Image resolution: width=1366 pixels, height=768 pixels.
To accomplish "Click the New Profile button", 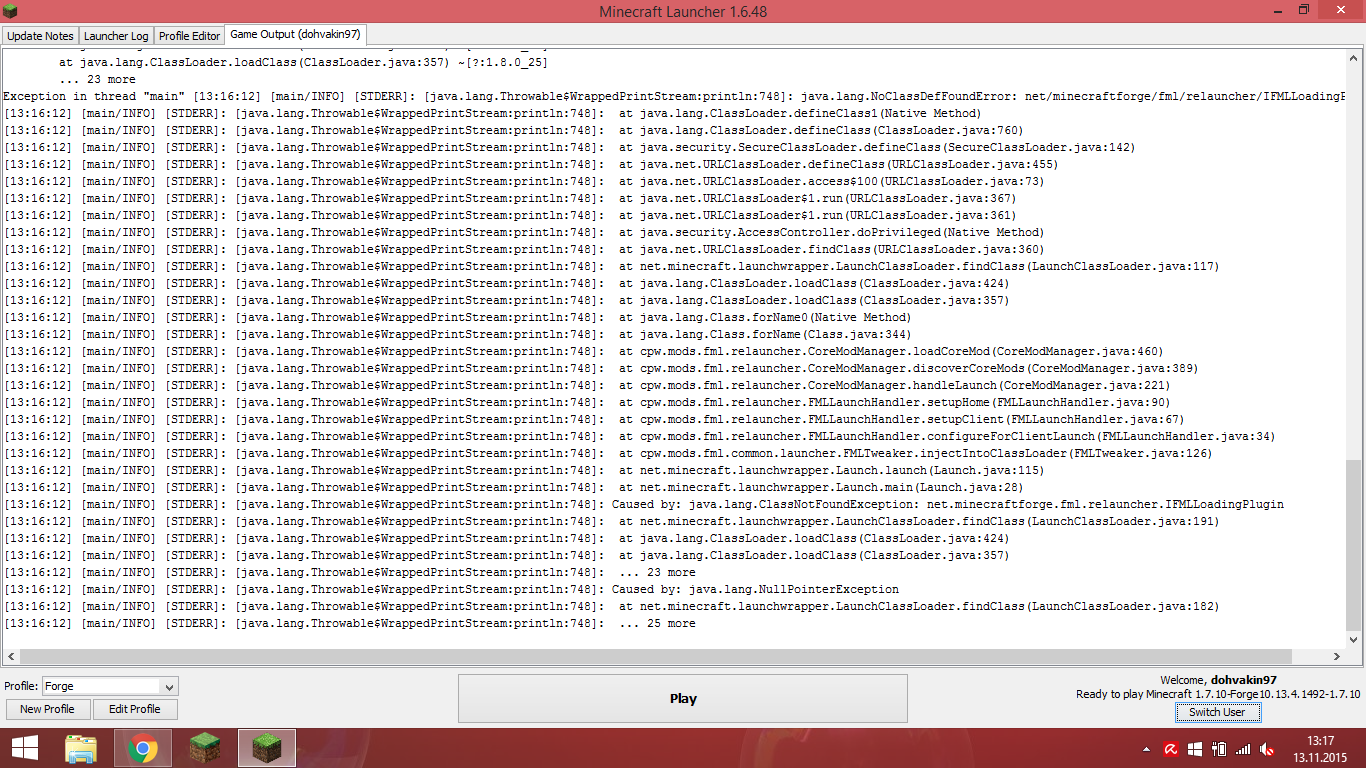I will (x=47, y=709).
